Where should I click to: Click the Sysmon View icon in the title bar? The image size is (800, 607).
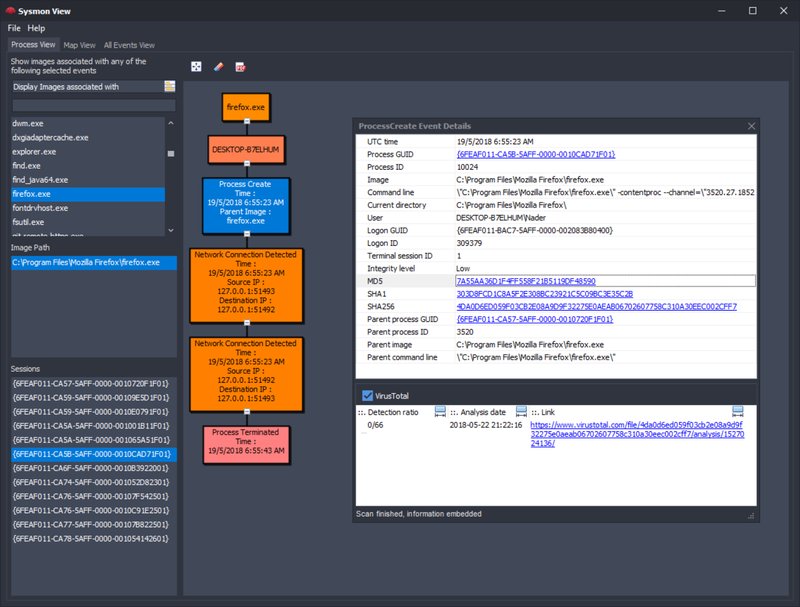click(x=12, y=11)
